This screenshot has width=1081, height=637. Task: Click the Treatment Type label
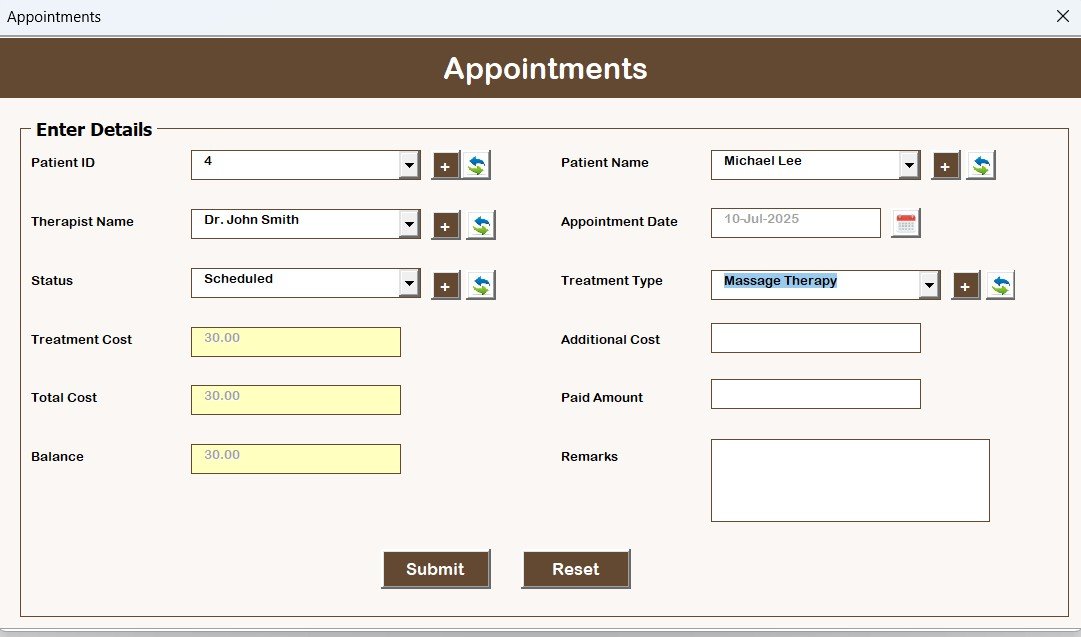point(612,281)
